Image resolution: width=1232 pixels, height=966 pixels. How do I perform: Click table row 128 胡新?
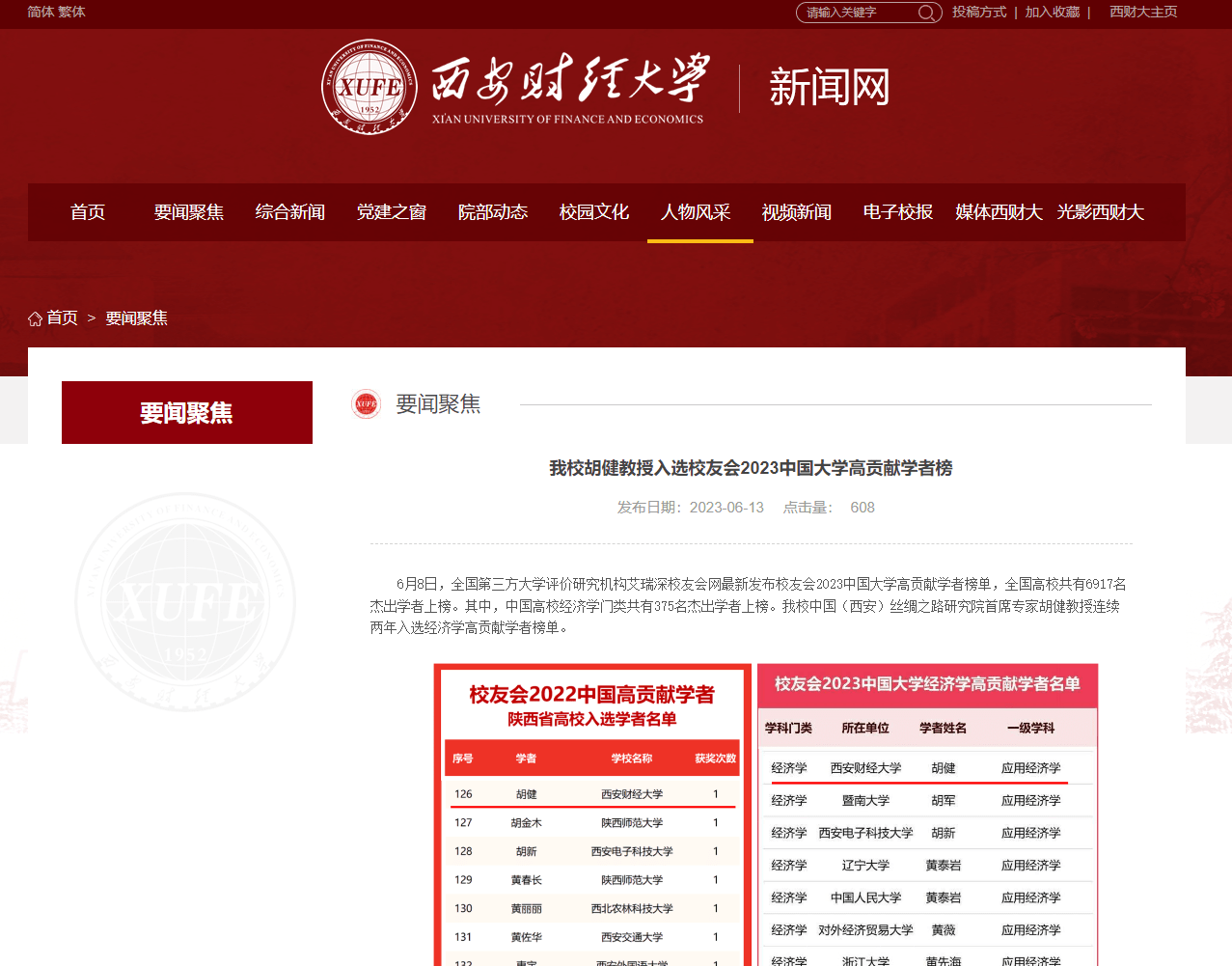[592, 851]
